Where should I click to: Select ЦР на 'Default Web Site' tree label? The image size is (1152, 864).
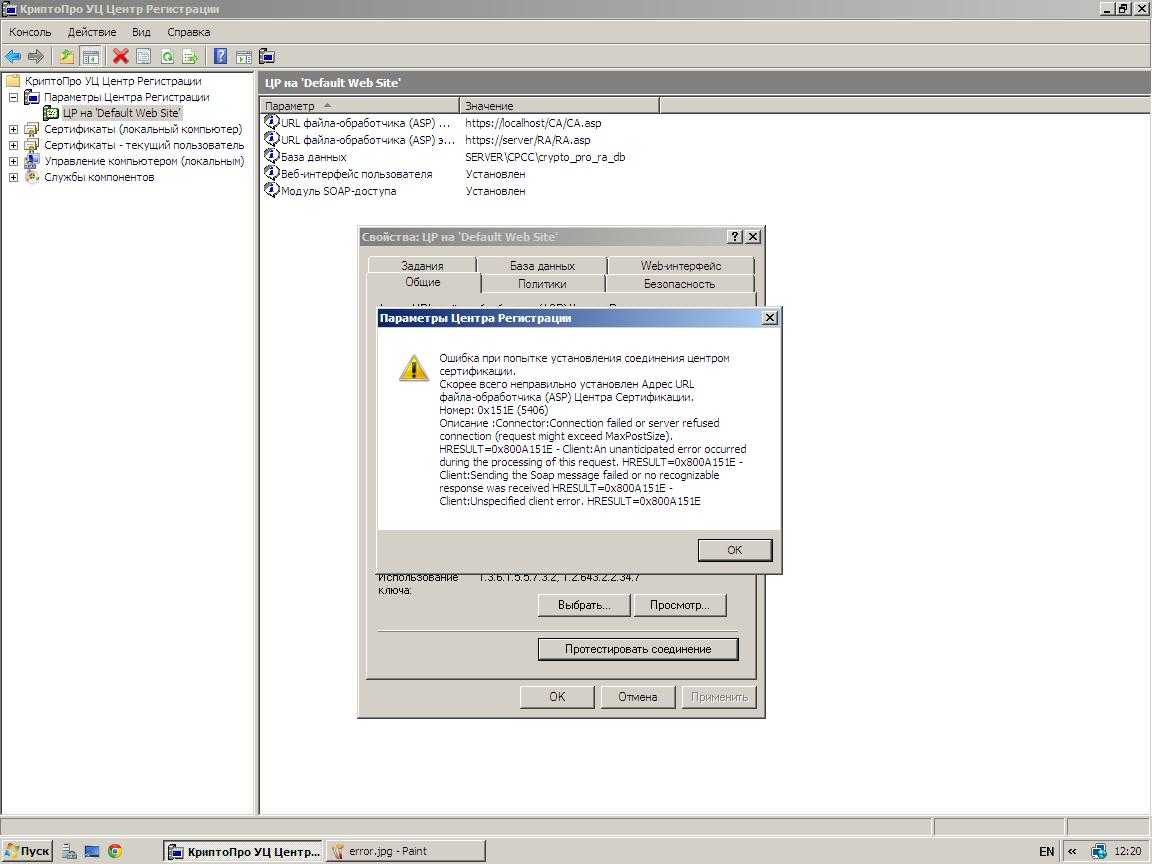coord(121,113)
